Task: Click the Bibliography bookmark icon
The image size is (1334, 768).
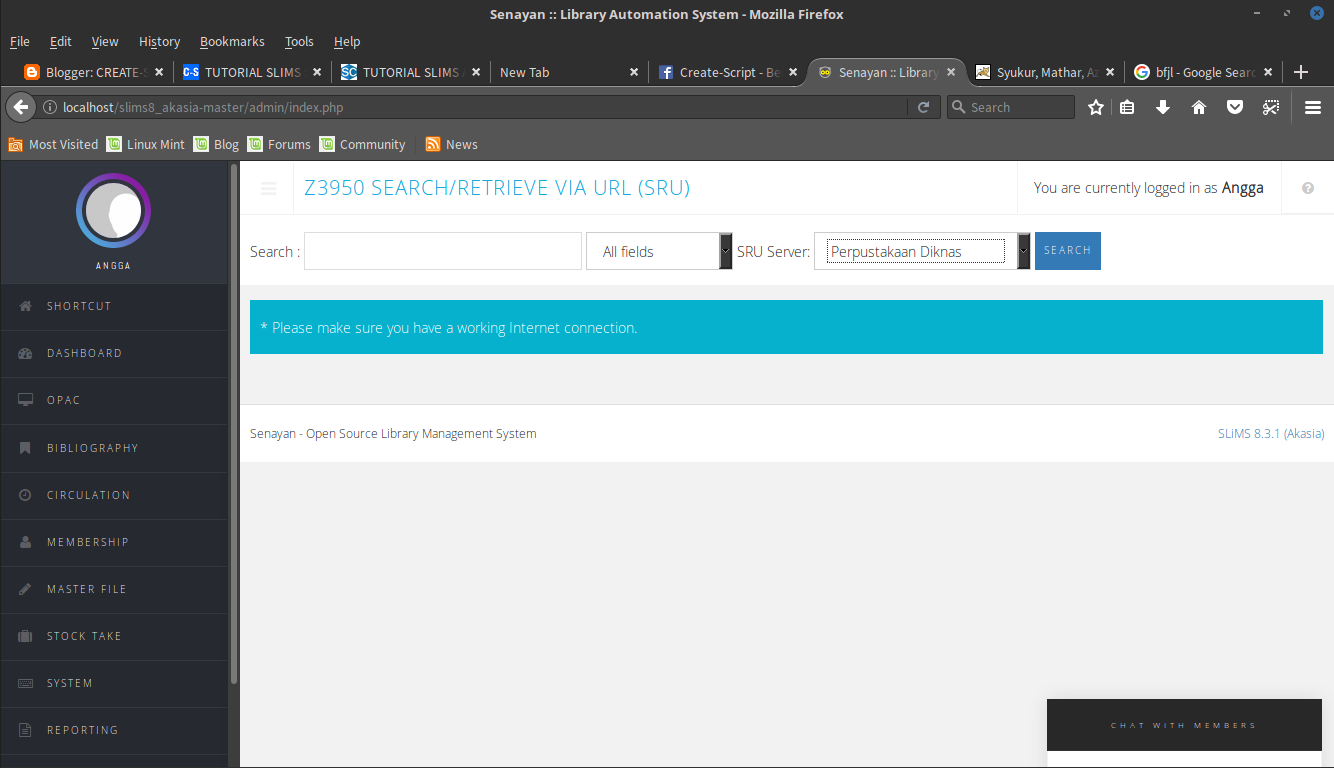Action: (x=26, y=448)
